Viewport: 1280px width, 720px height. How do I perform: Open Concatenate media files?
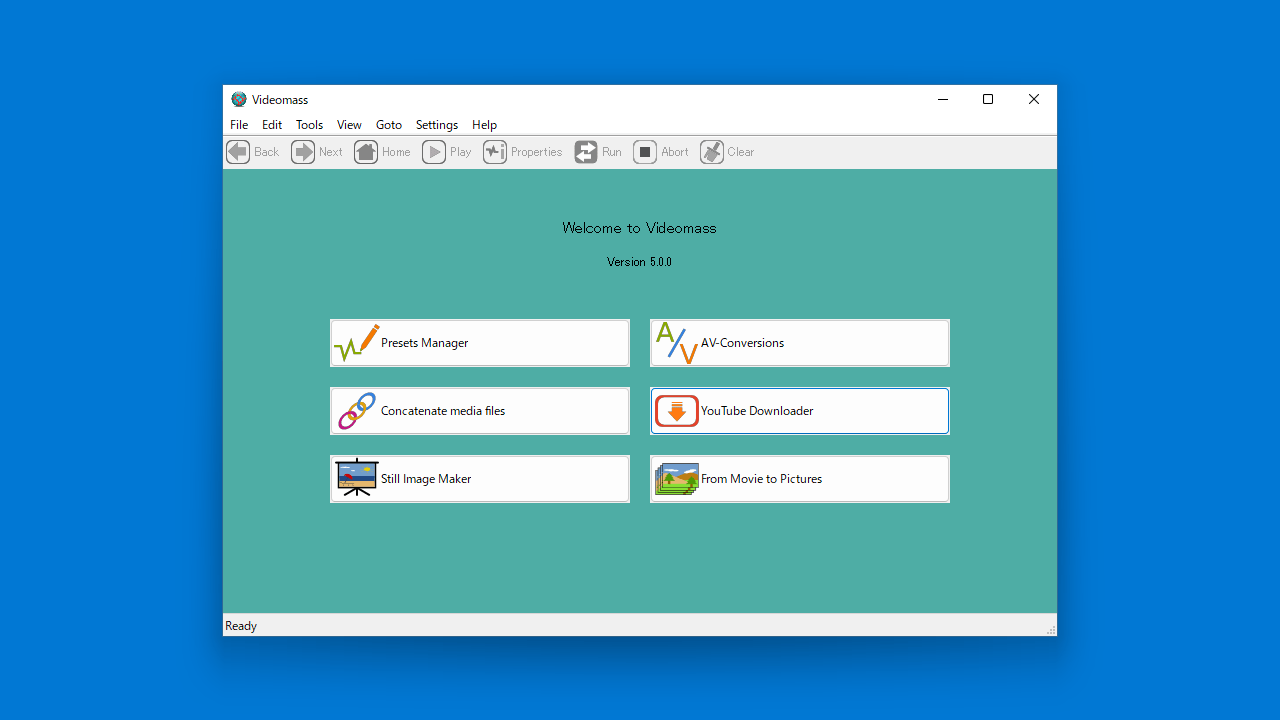(480, 411)
